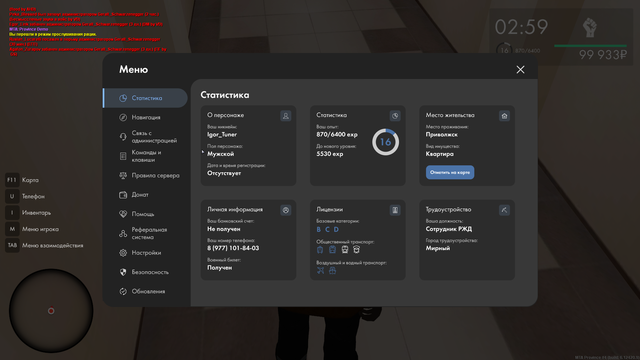
Task: Click the gear icon beside Настройки
Action: [x=123, y=253]
